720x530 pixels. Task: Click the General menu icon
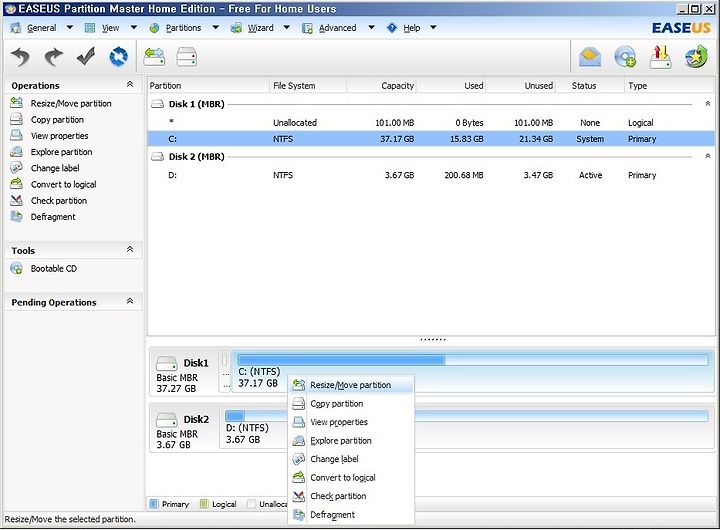(x=16, y=28)
